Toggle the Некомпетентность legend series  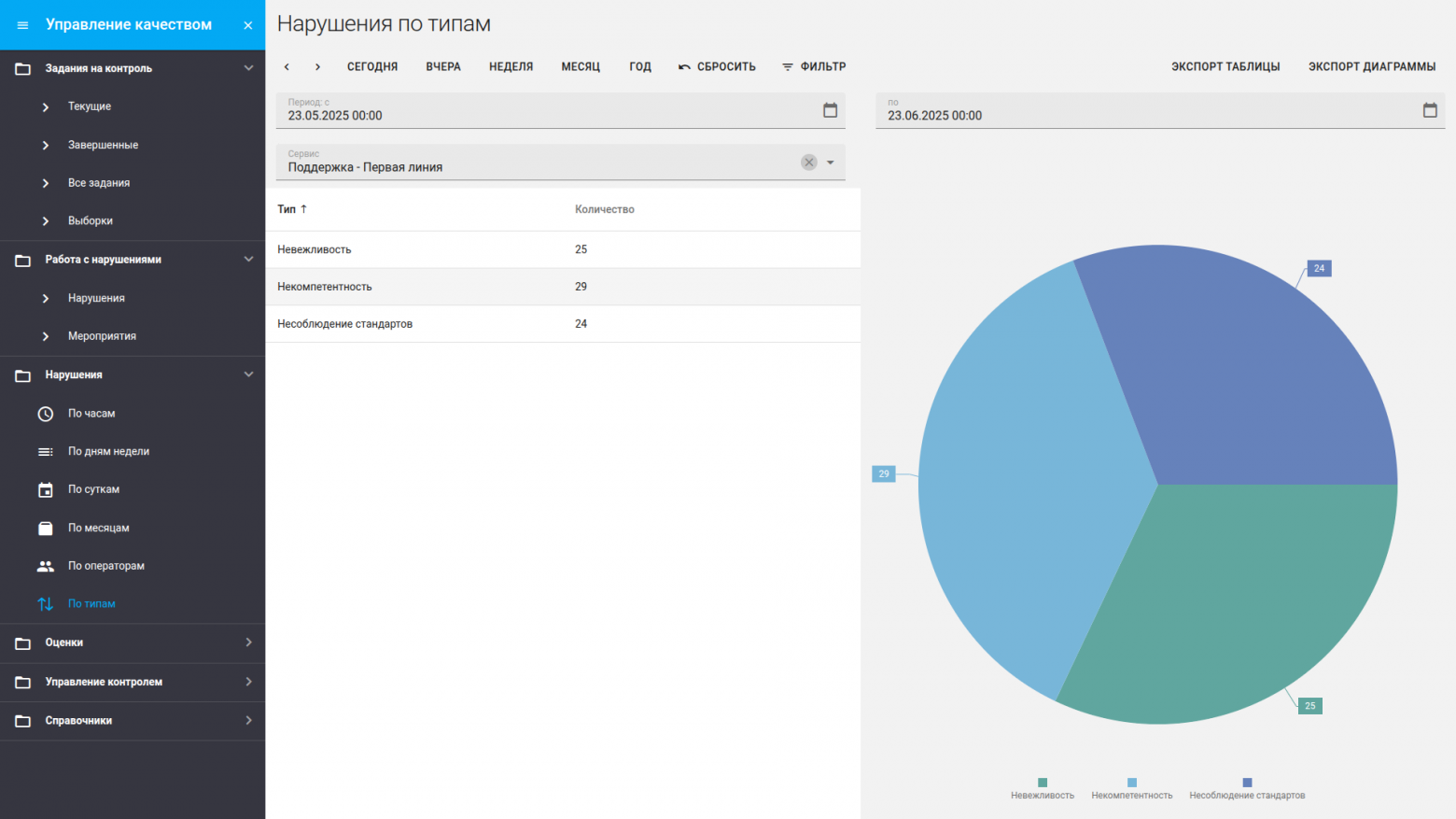click(x=1131, y=790)
